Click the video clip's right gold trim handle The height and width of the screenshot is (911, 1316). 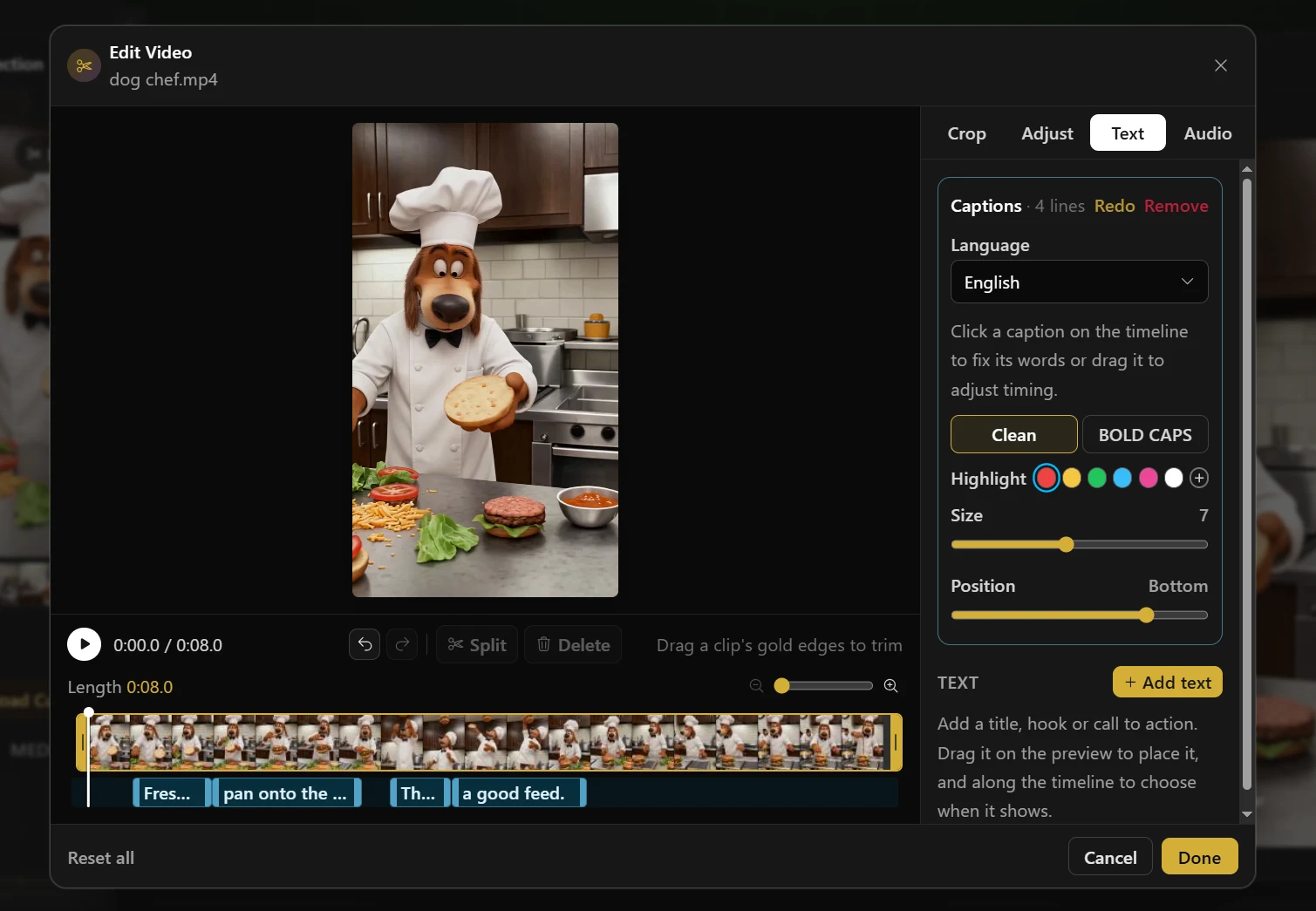pyautogui.click(x=896, y=742)
